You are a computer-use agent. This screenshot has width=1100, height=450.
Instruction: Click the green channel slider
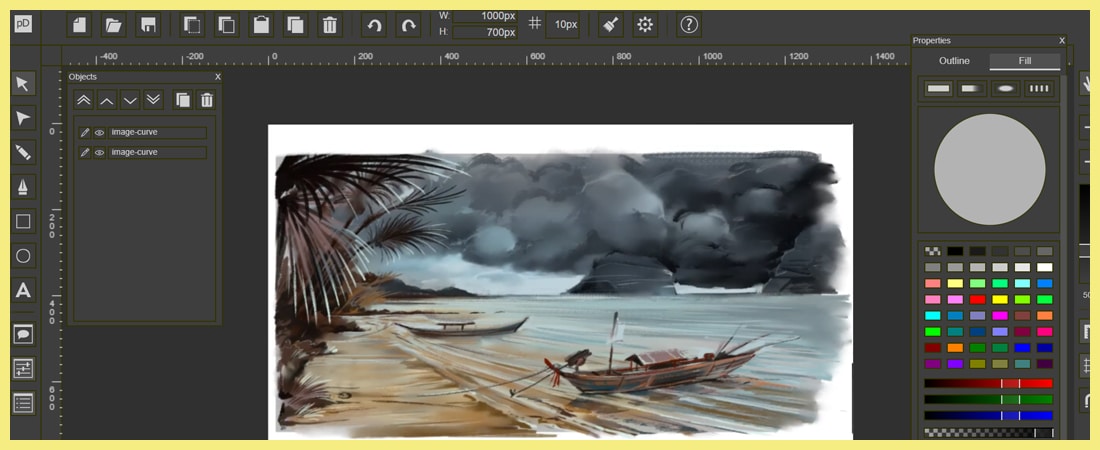988,399
